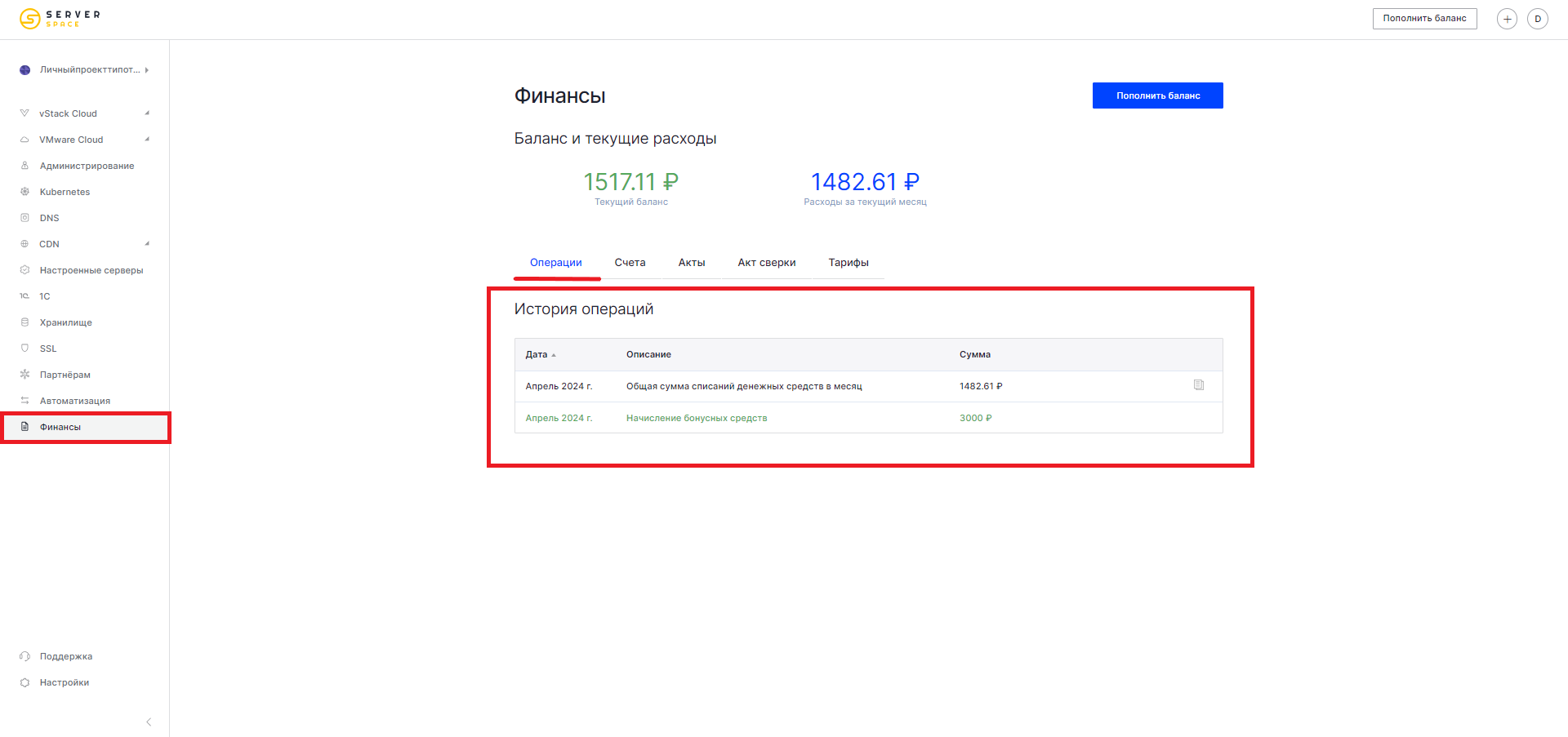Image resolution: width=1568 pixels, height=737 pixels.
Task: Open the user profile avatar D
Action: pyautogui.click(x=1538, y=19)
